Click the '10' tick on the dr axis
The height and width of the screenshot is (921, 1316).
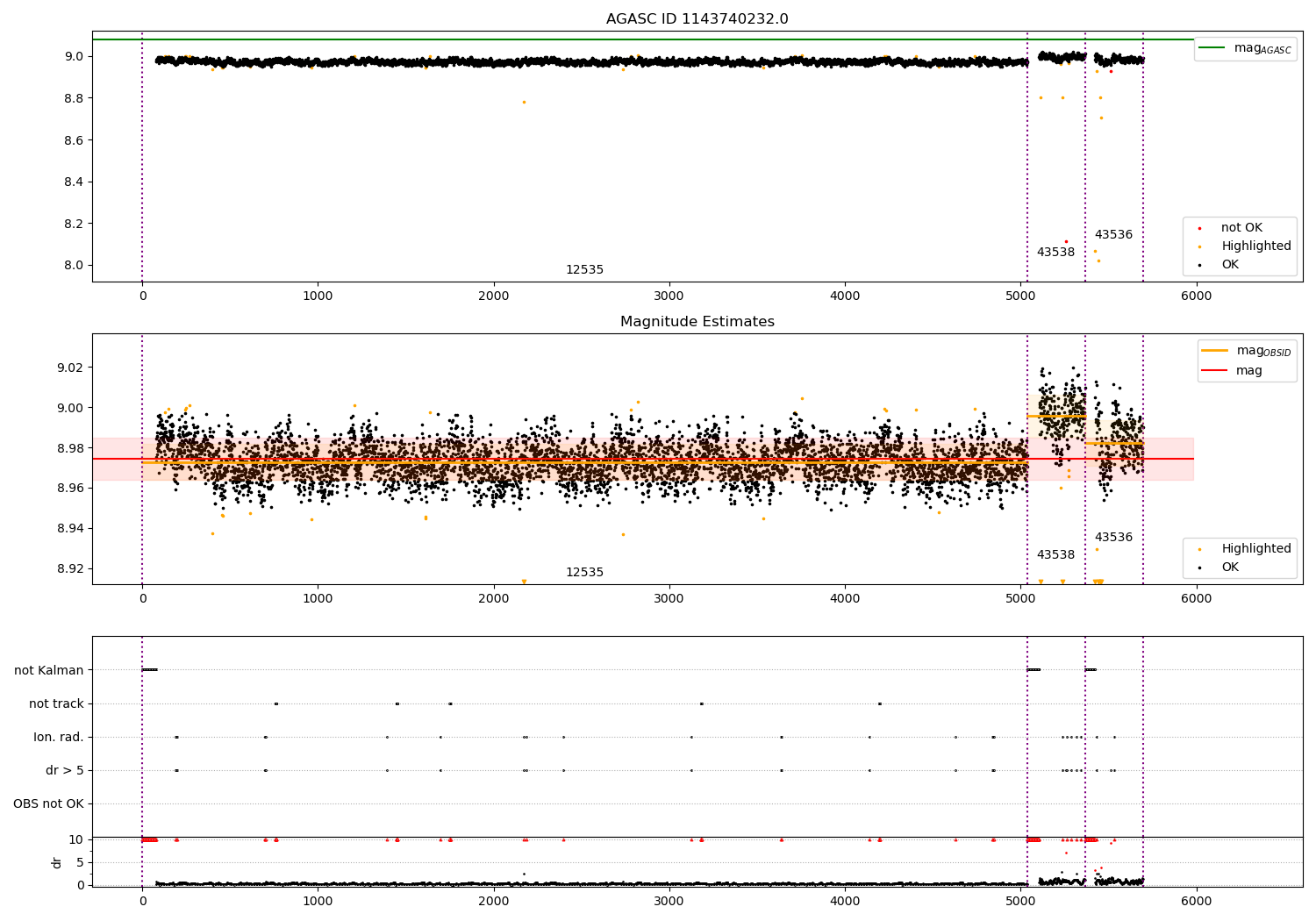point(76,840)
